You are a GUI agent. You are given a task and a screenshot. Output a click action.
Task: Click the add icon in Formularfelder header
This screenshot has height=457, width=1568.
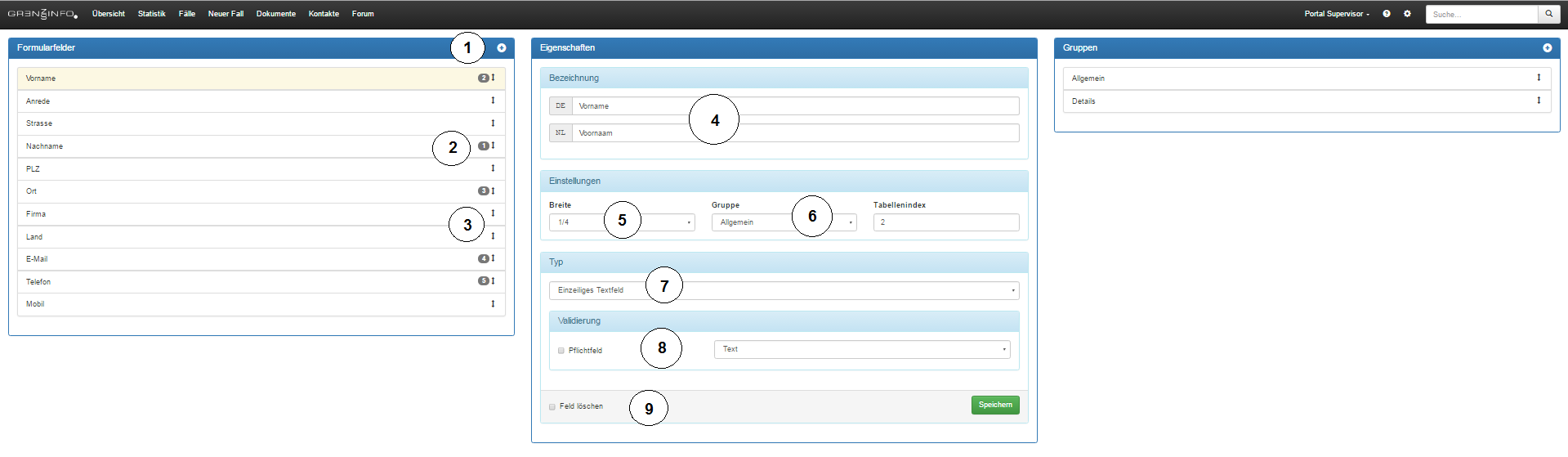click(502, 48)
